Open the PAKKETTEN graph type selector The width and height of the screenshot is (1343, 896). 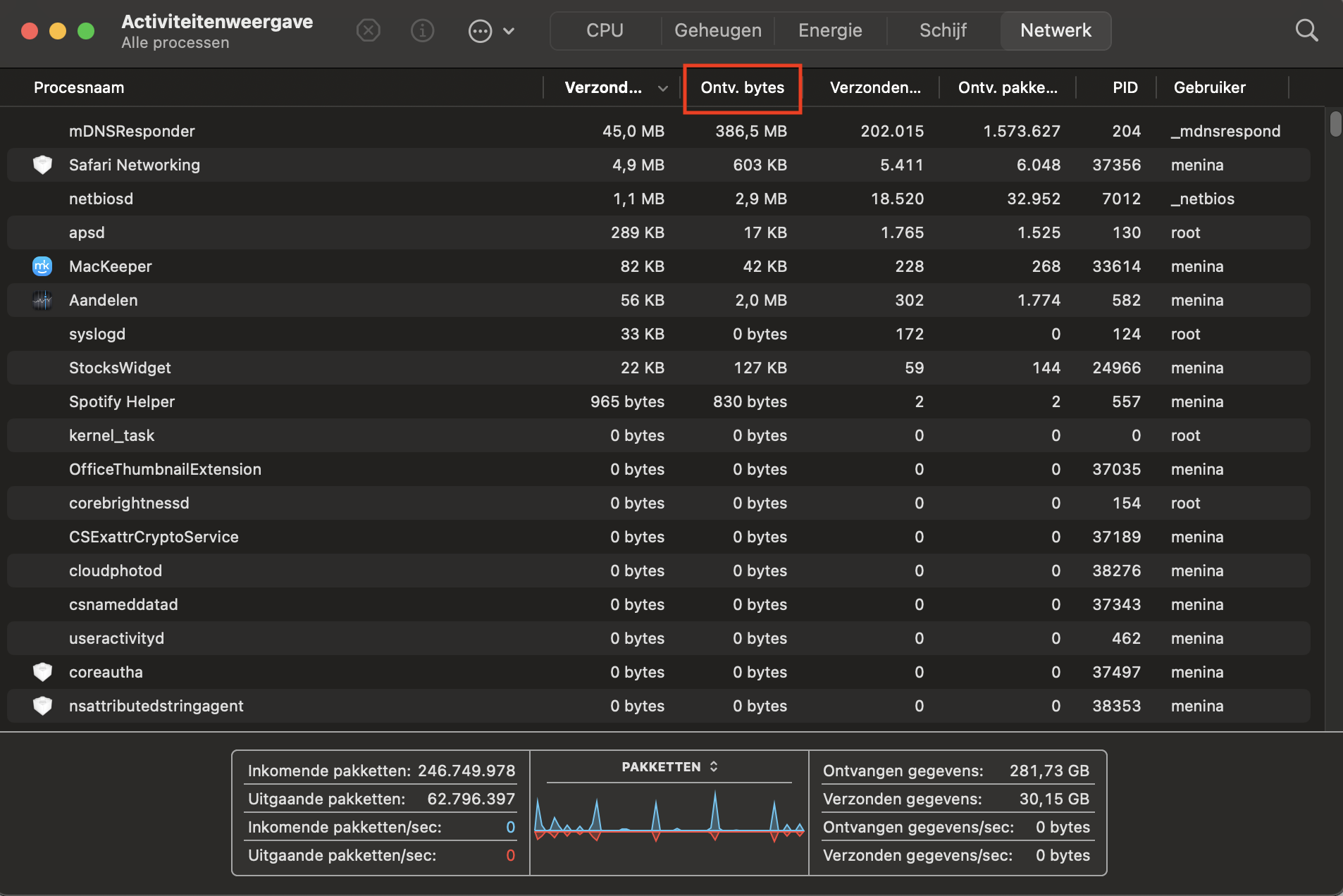(x=669, y=767)
